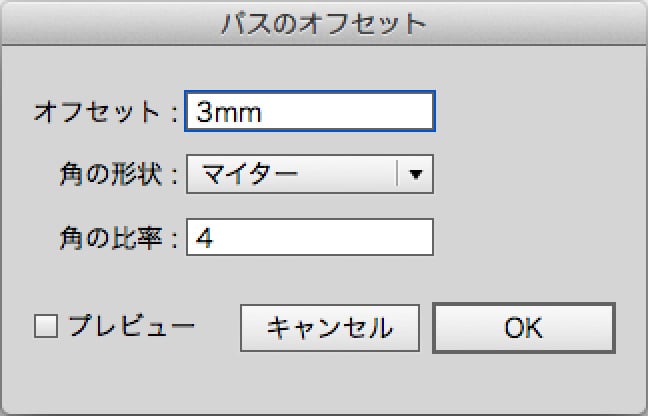
Task: Expand the corner shape options list
Action: pyautogui.click(x=416, y=175)
